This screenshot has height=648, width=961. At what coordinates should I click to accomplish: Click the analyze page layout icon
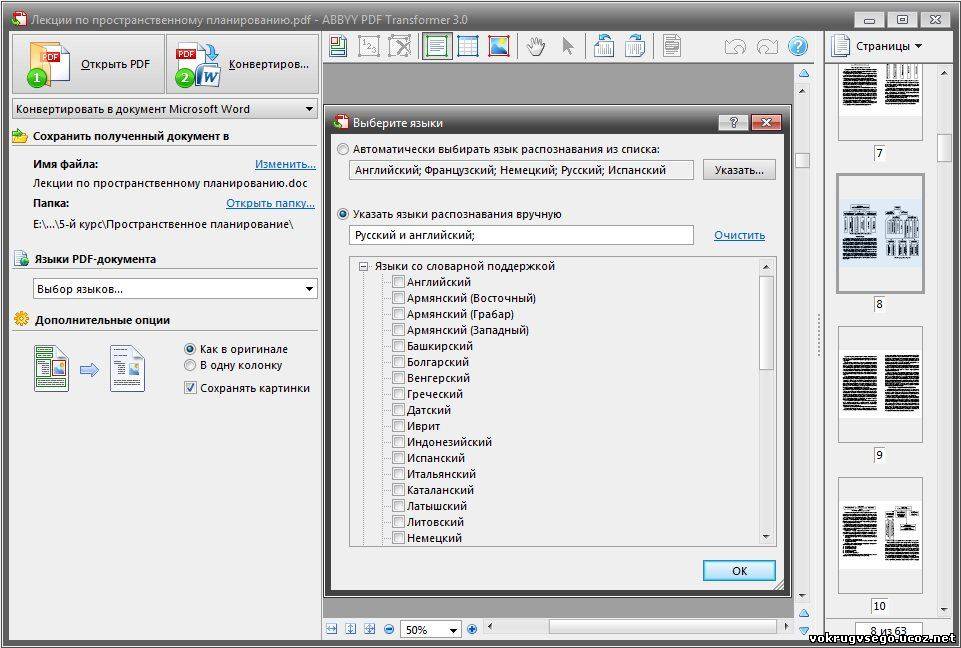[339, 46]
